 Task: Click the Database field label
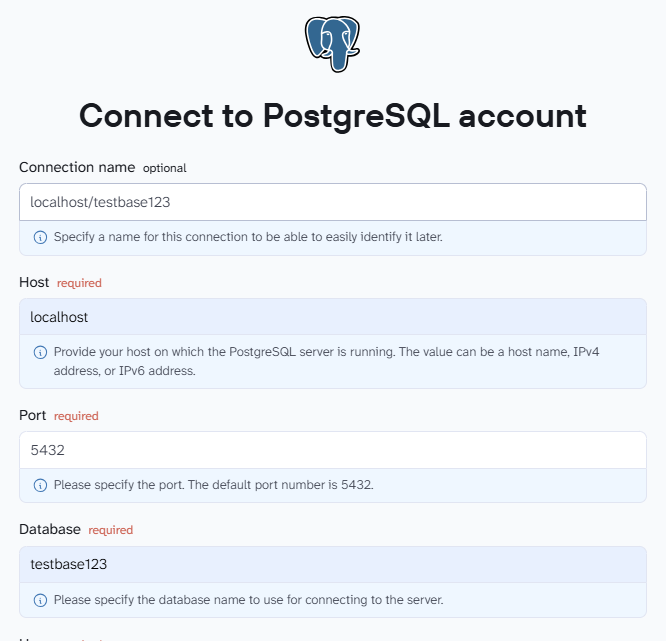click(50, 529)
